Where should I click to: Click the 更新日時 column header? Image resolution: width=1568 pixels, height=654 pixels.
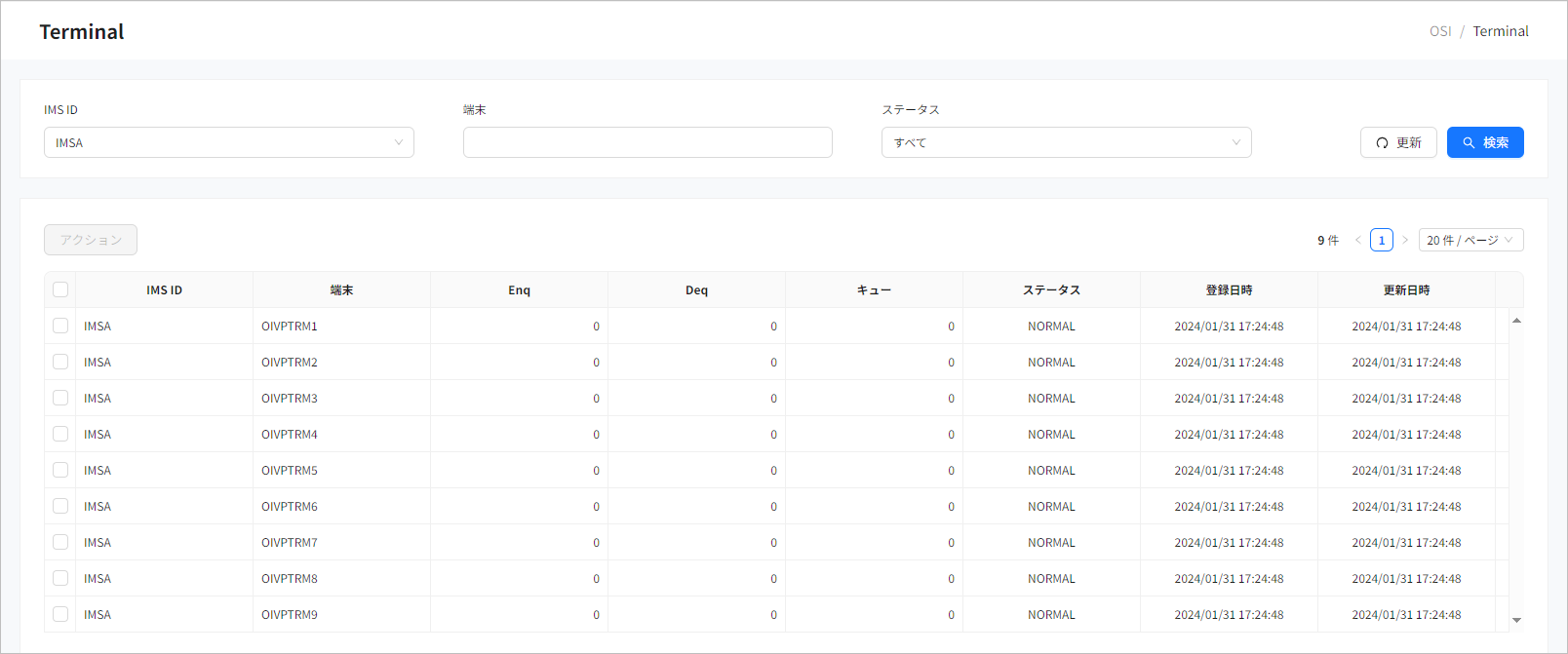[x=1406, y=289]
